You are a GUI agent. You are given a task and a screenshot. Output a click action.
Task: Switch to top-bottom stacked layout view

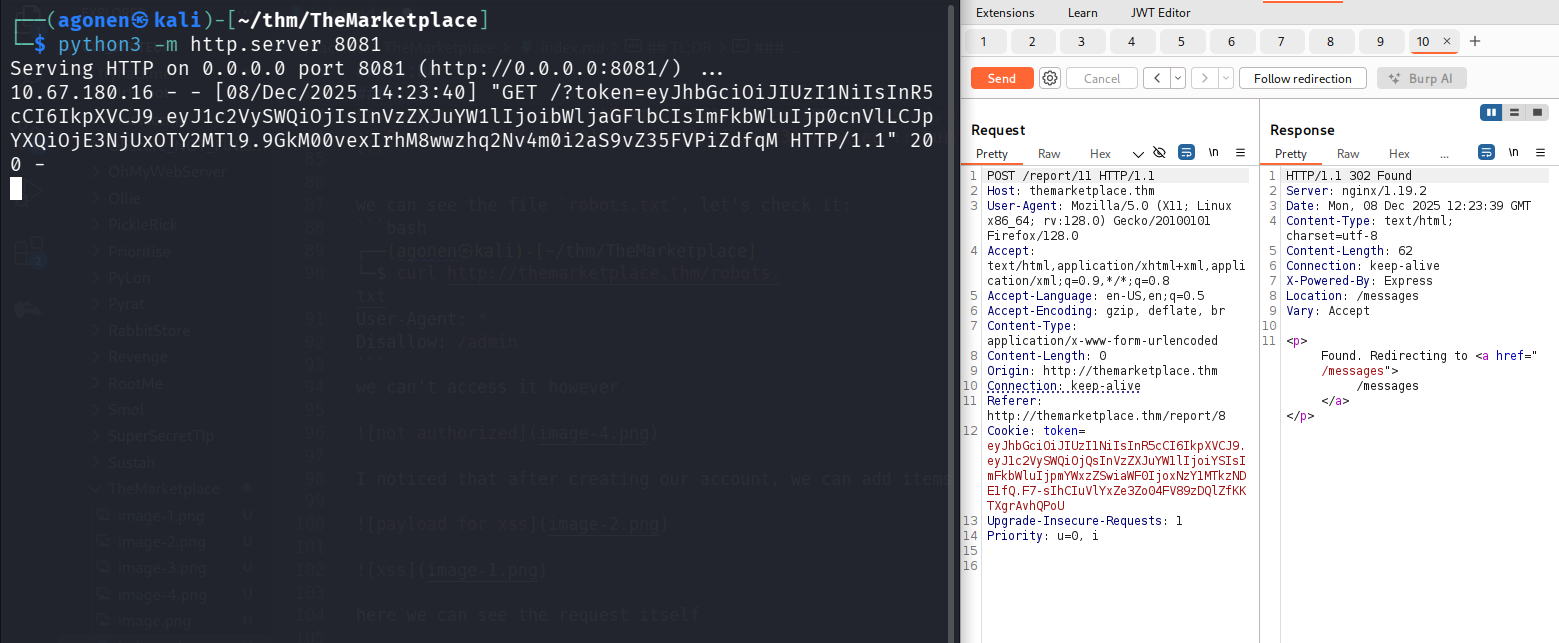tap(1515, 112)
